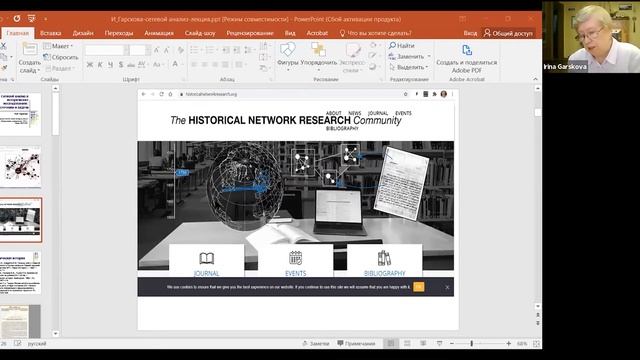The height and width of the screenshot is (360, 640).
Task: Increase font size with larger A icon
Action: tap(157, 50)
